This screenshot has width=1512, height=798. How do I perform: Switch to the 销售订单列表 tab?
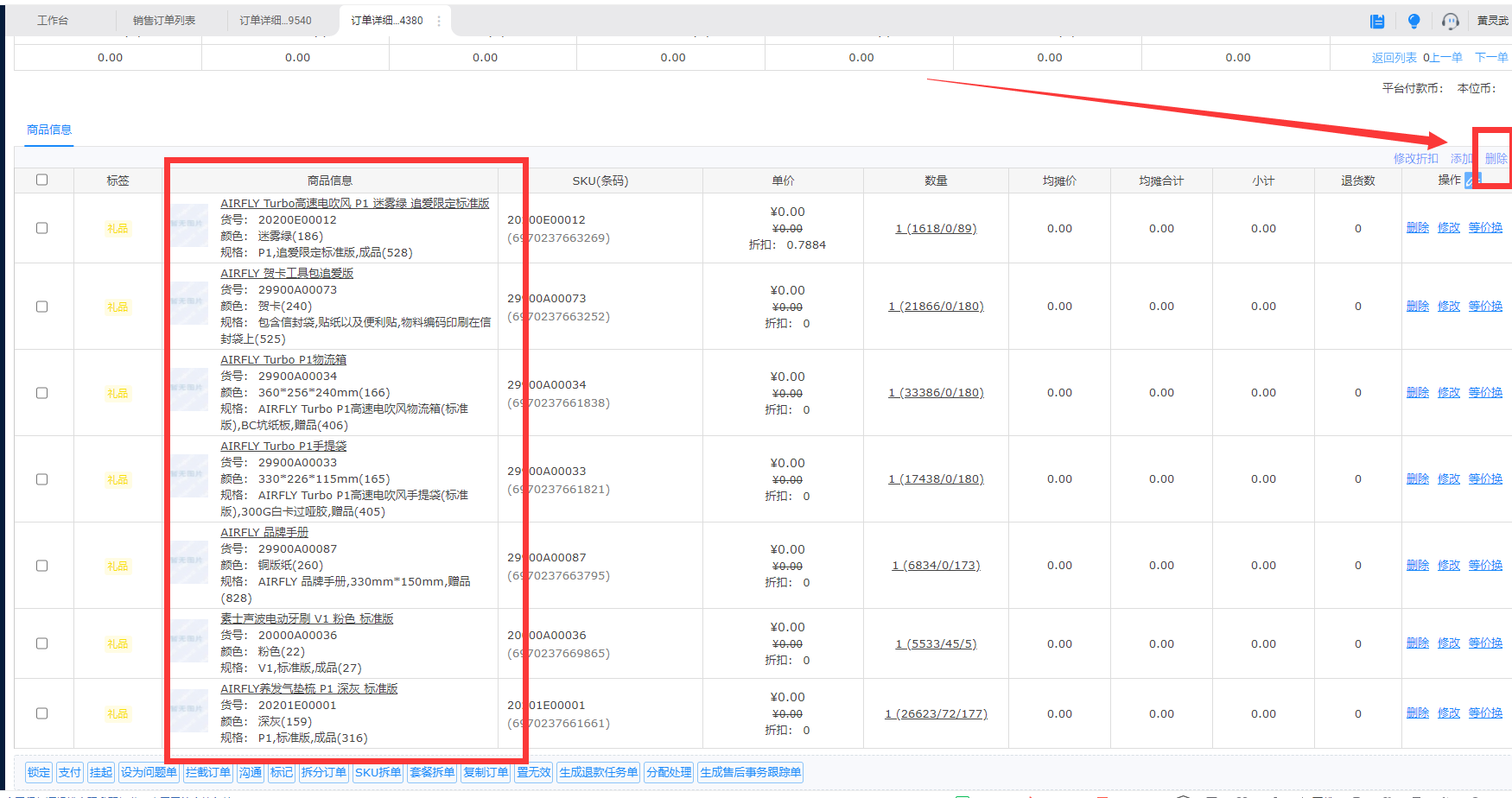coord(164,21)
